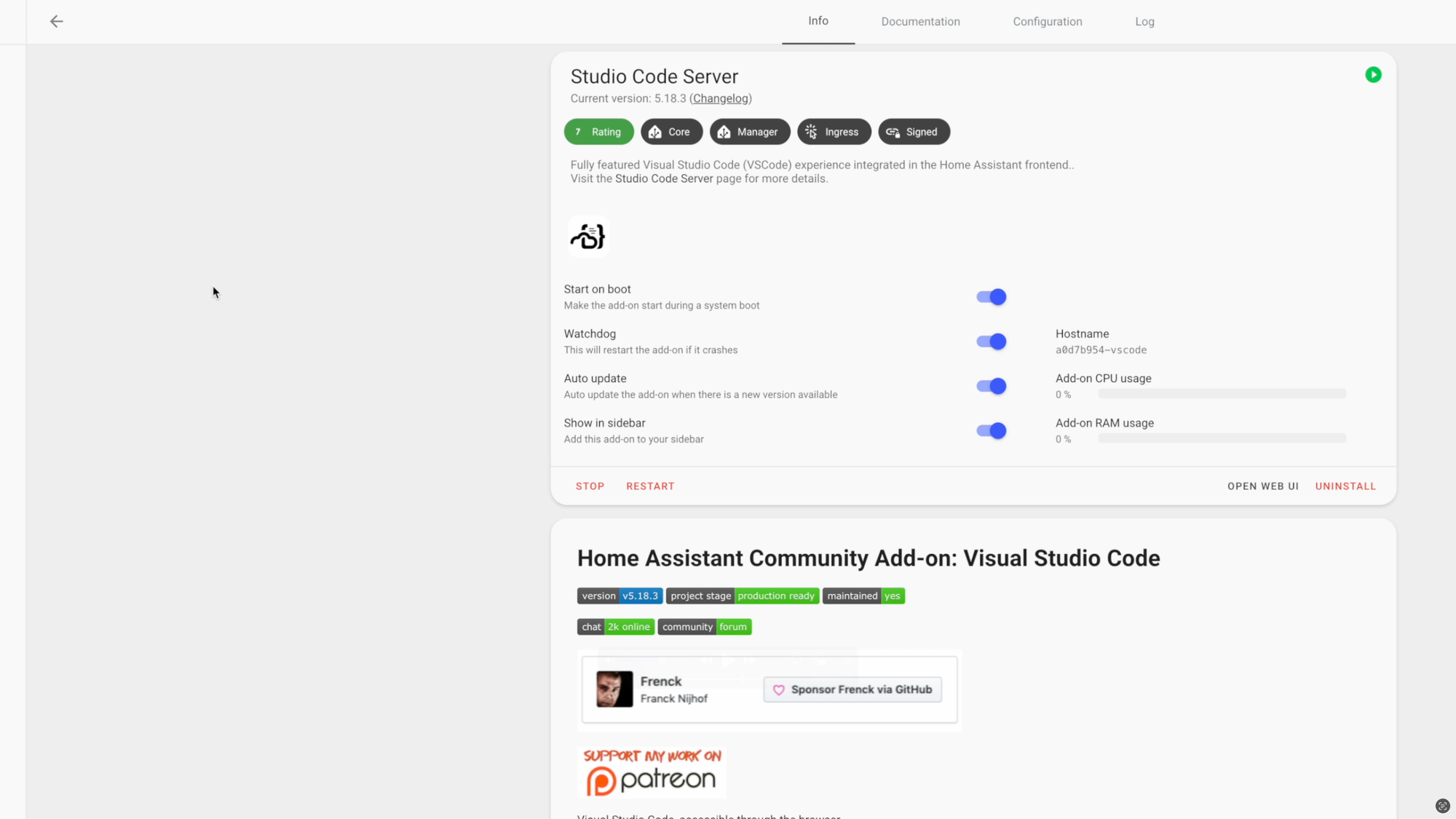
Task: Click the Studio Code Server title
Action: (x=654, y=76)
